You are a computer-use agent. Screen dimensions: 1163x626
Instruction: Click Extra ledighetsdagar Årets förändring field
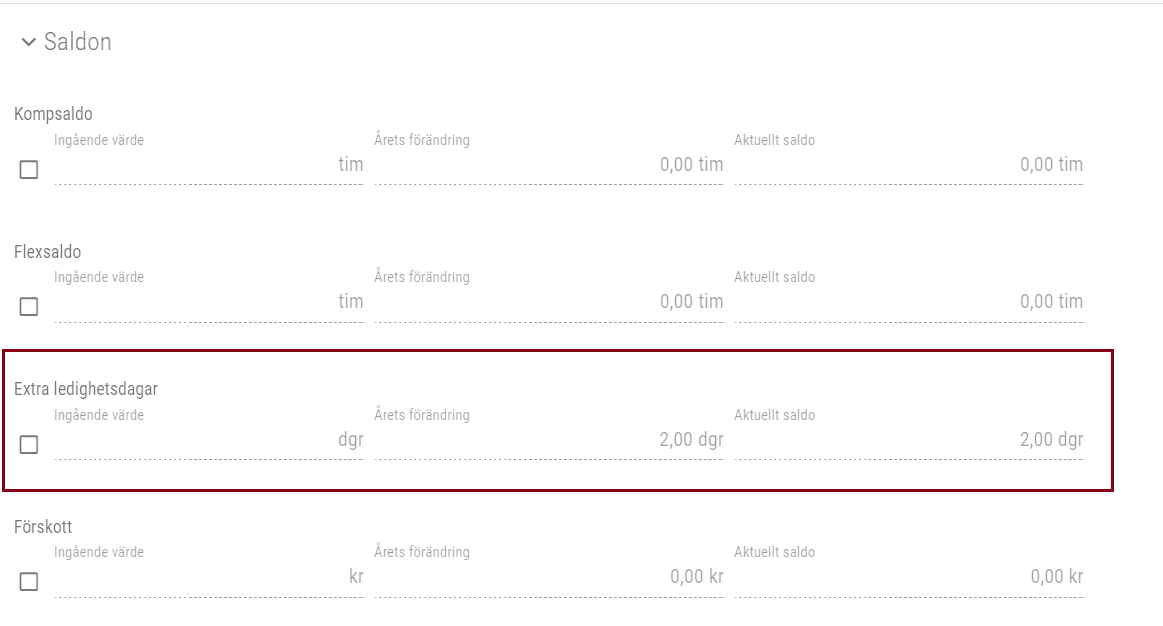point(548,440)
